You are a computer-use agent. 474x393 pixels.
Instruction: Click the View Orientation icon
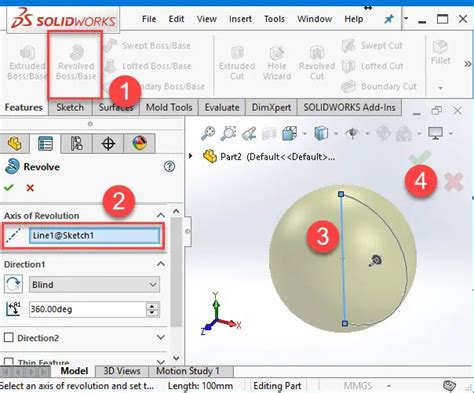pos(289,134)
